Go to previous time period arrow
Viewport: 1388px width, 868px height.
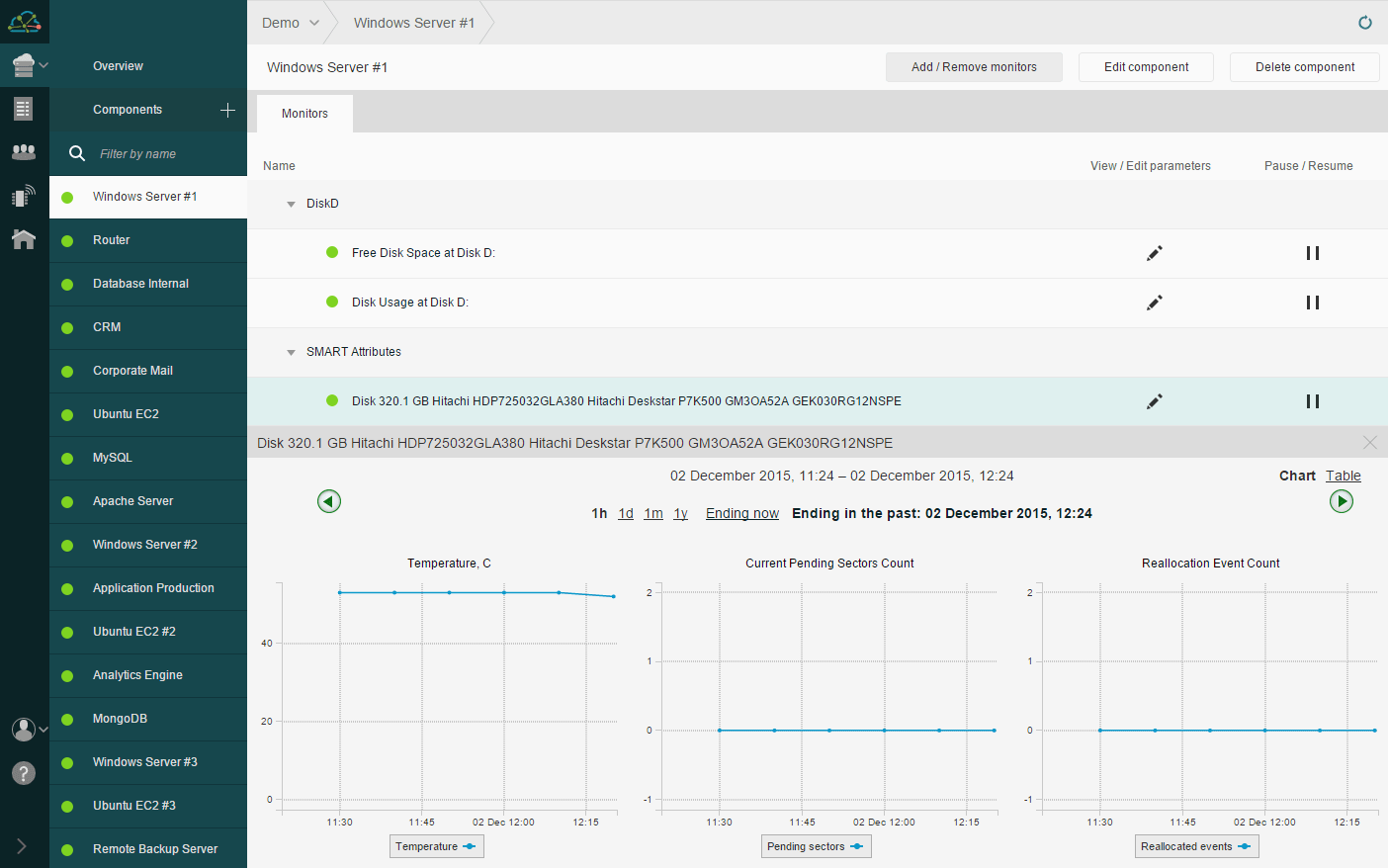(x=329, y=501)
